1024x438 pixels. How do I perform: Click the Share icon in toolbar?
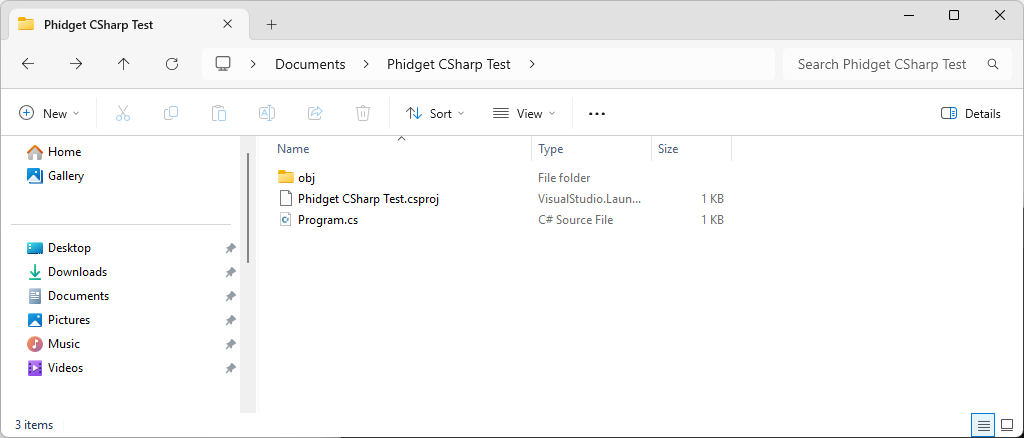pos(315,114)
